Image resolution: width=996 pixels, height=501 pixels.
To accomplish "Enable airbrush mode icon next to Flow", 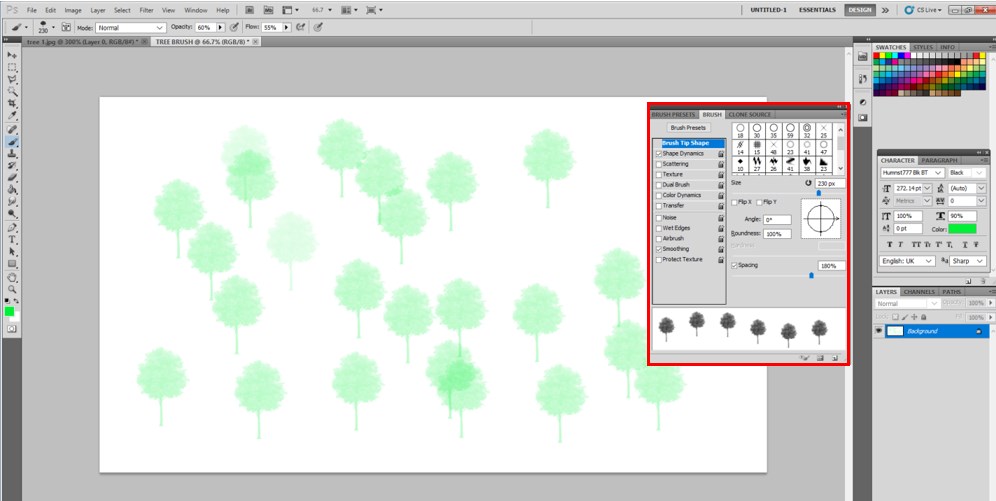I will [x=300, y=27].
